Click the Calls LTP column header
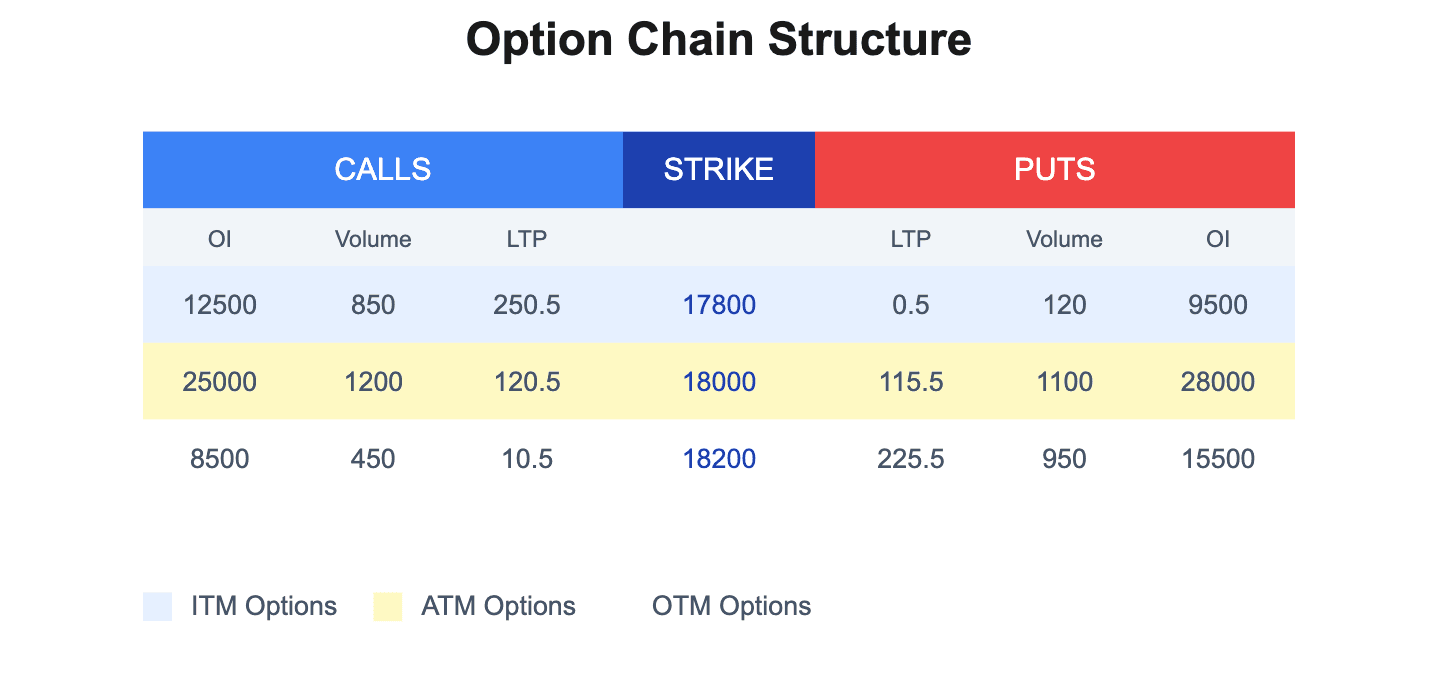 click(x=527, y=239)
